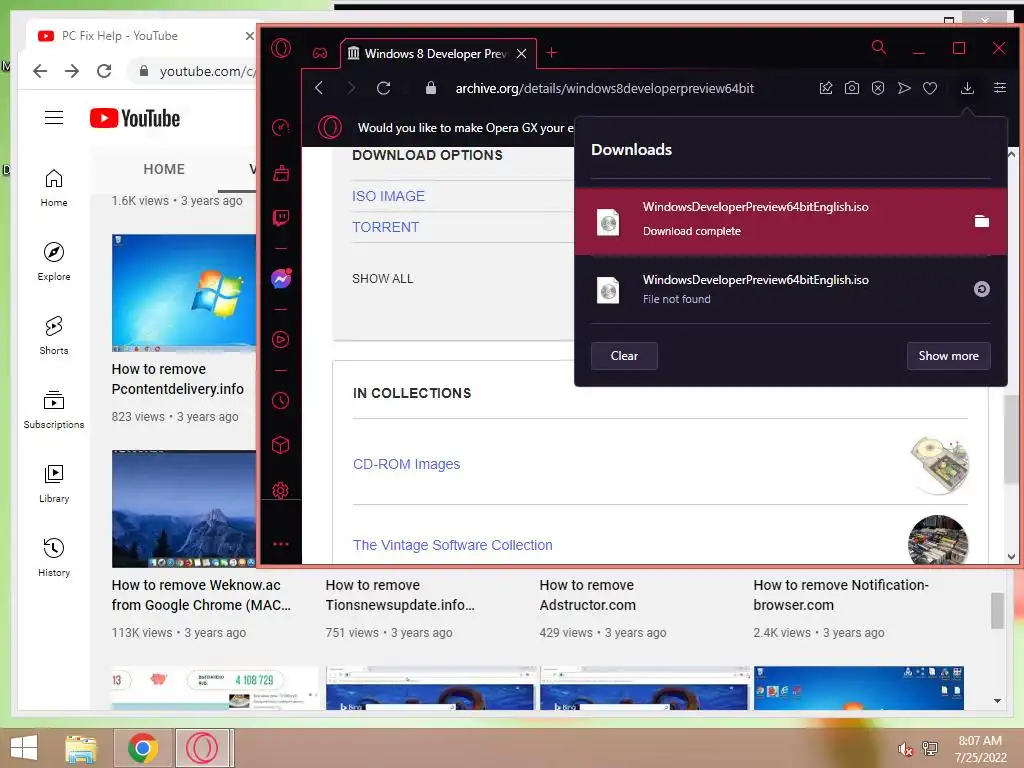
Task: Click the YouTube logo
Action: point(135,118)
